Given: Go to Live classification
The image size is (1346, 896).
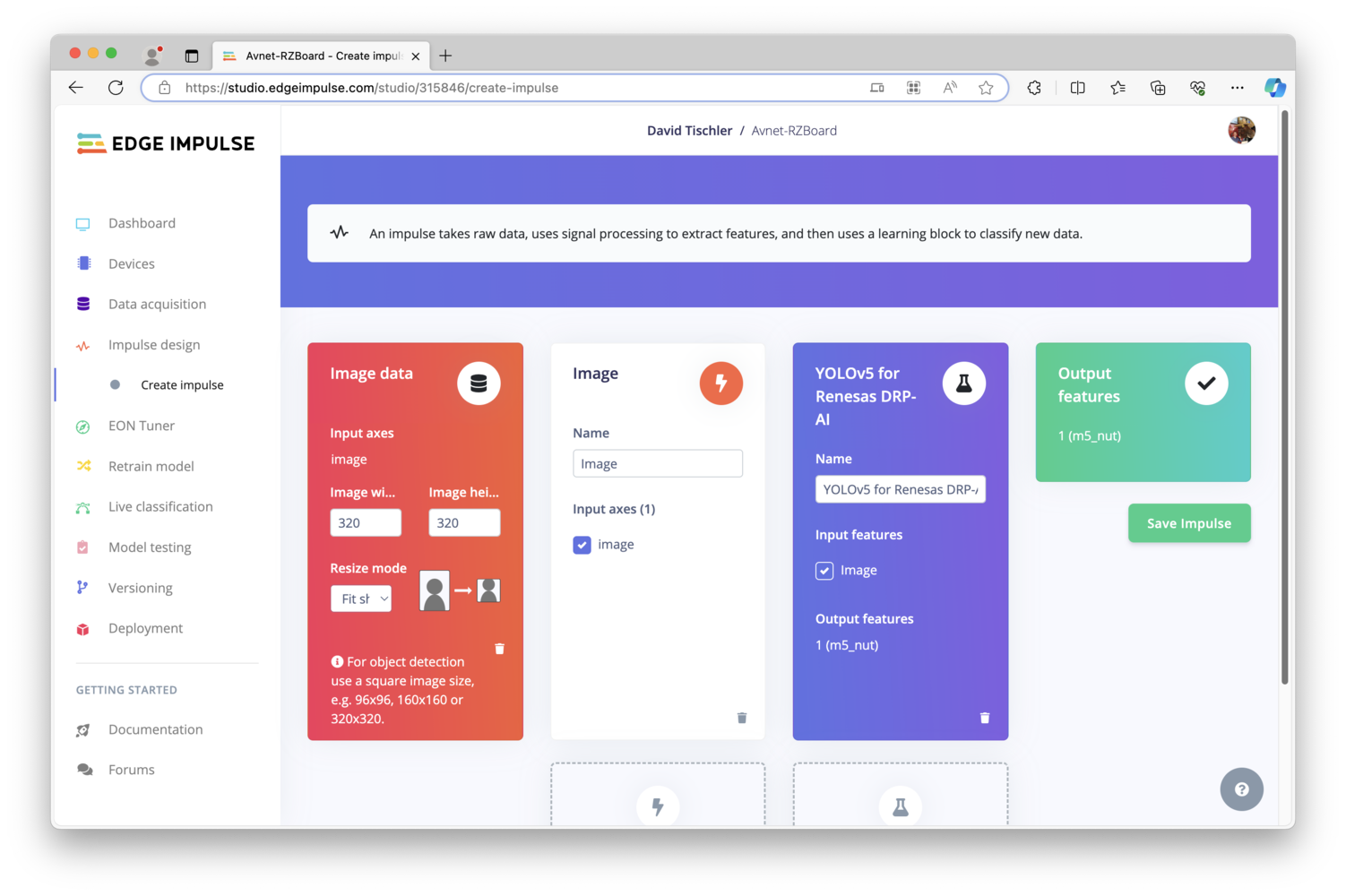Looking at the screenshot, I should (x=160, y=506).
